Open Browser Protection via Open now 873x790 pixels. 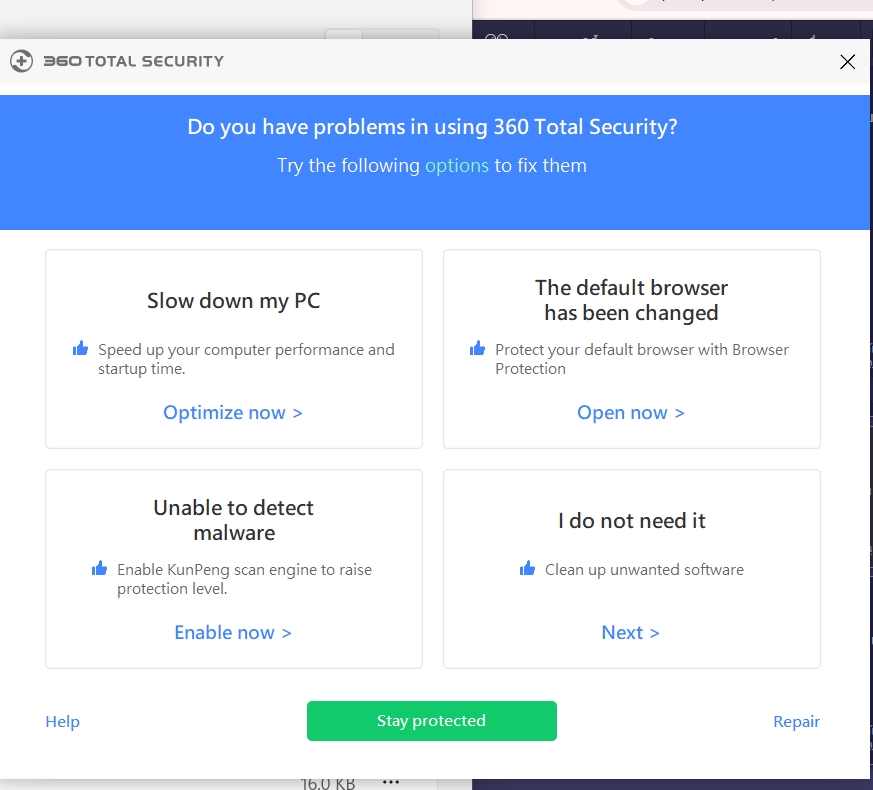tap(631, 413)
